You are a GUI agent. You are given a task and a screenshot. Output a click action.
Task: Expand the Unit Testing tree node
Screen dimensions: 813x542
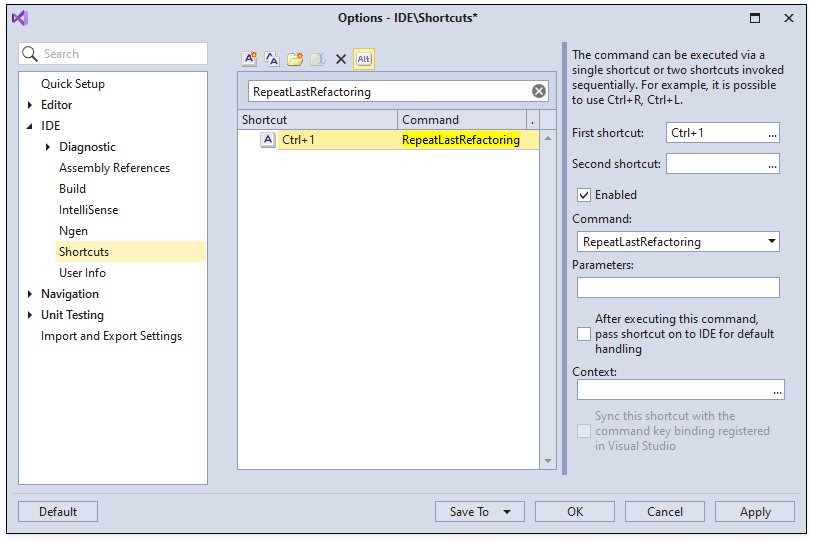click(30, 315)
